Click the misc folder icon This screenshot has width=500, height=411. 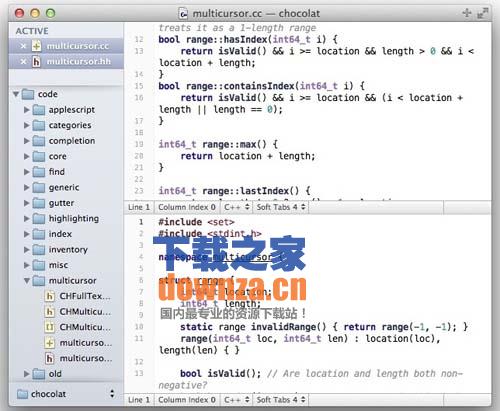click(39, 265)
